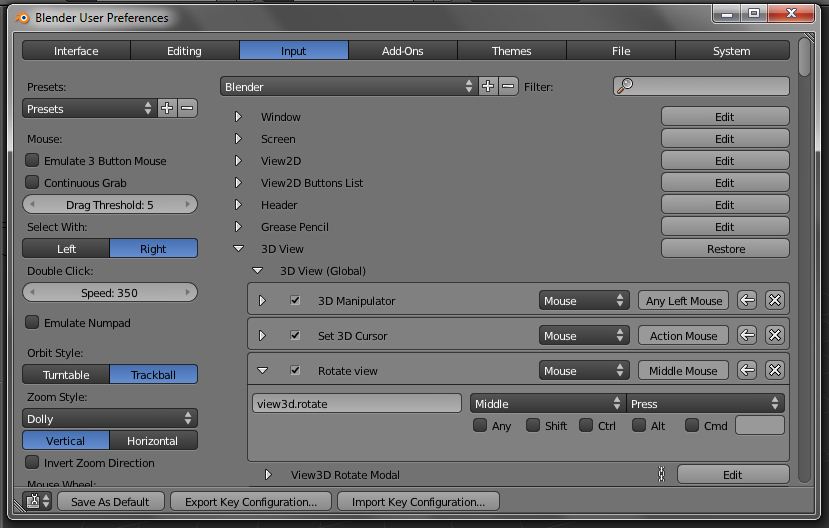Remove the 3D Manipulator keymap item
The width and height of the screenshot is (829, 528).
pyautogui.click(x=775, y=300)
